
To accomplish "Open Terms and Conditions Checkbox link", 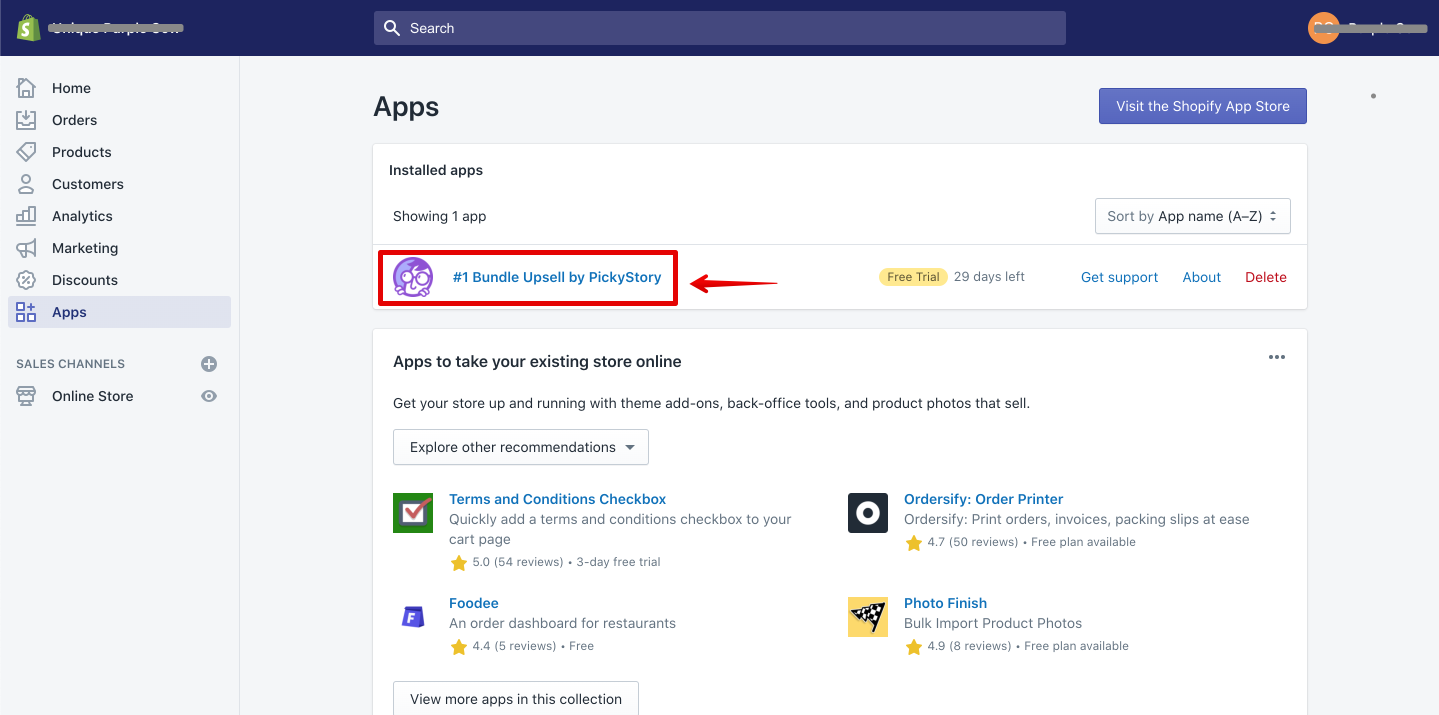I will point(557,499).
